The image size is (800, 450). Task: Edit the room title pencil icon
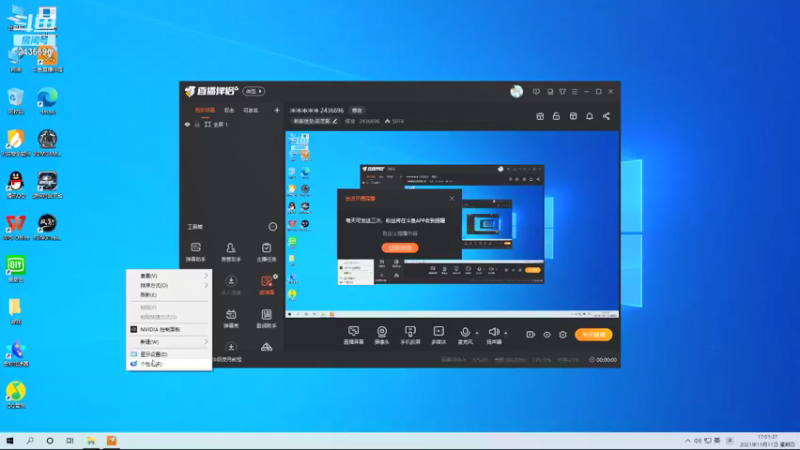tap(335, 121)
